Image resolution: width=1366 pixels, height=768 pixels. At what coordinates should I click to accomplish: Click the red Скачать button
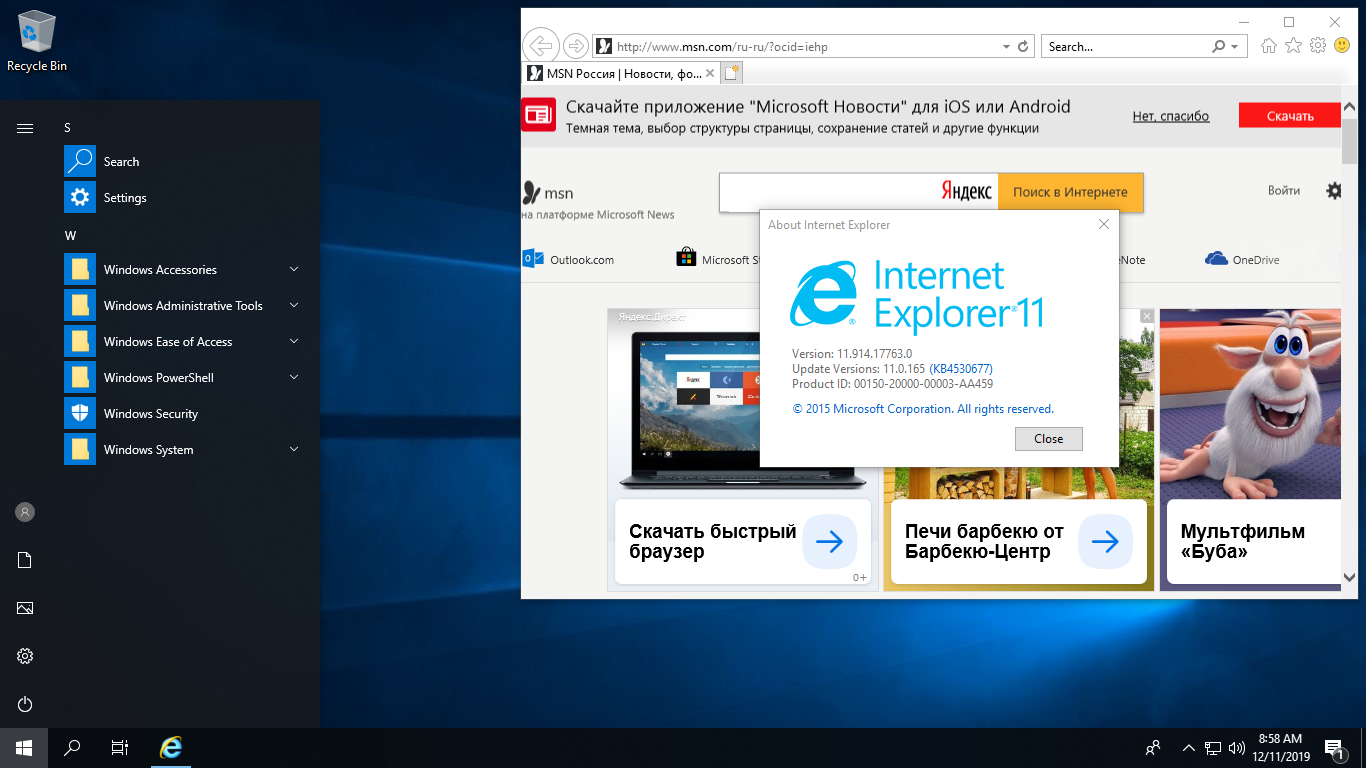[x=1290, y=116]
